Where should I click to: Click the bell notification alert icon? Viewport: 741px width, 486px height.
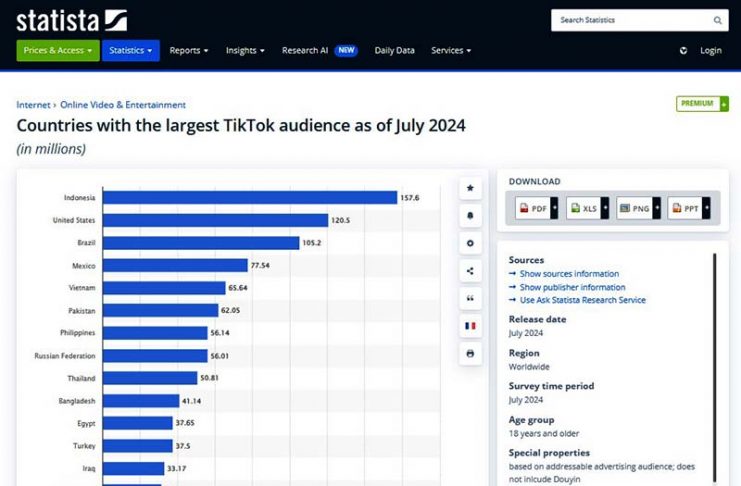470,216
